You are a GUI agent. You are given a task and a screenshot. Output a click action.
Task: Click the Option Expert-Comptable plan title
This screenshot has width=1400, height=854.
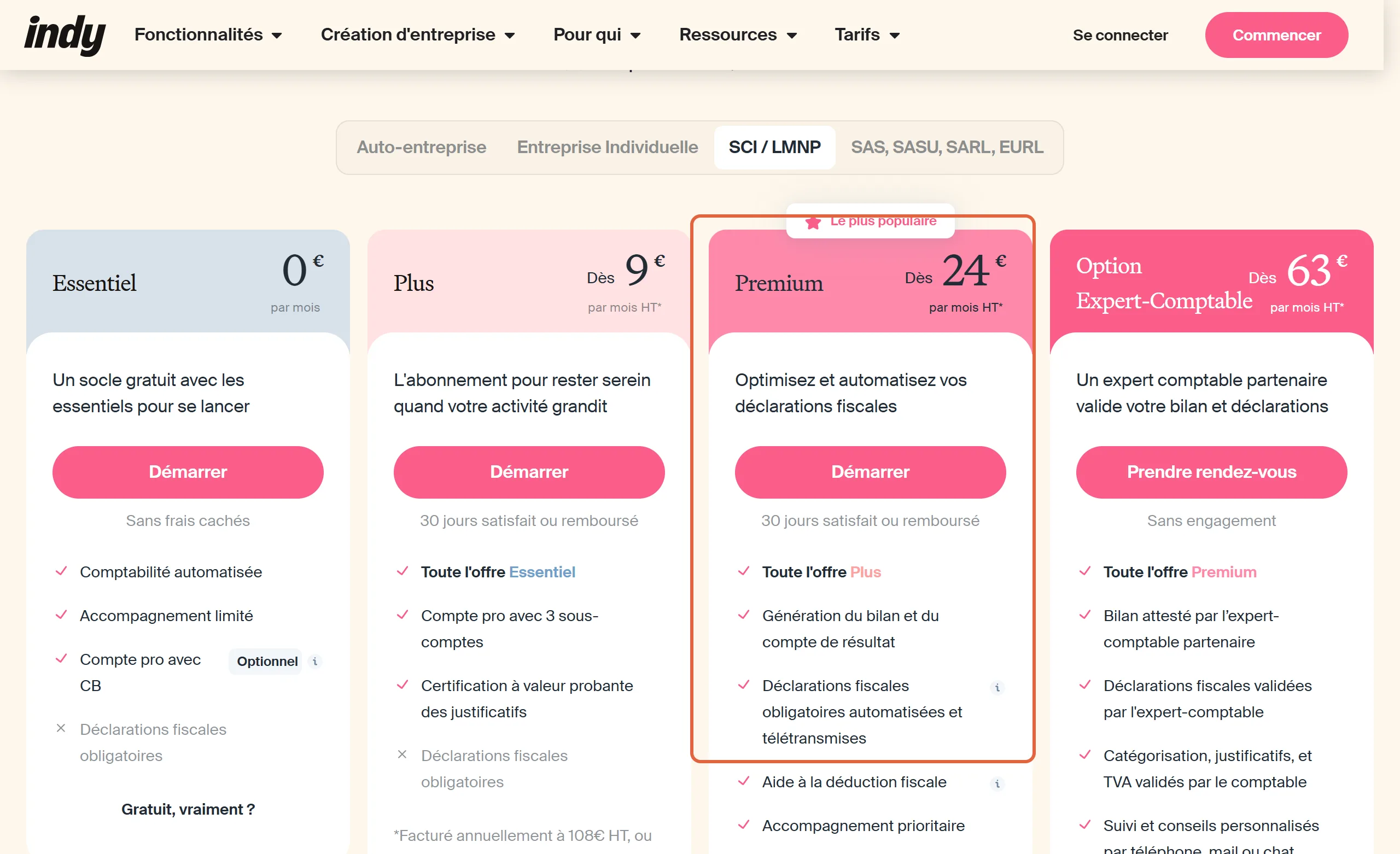point(1164,283)
